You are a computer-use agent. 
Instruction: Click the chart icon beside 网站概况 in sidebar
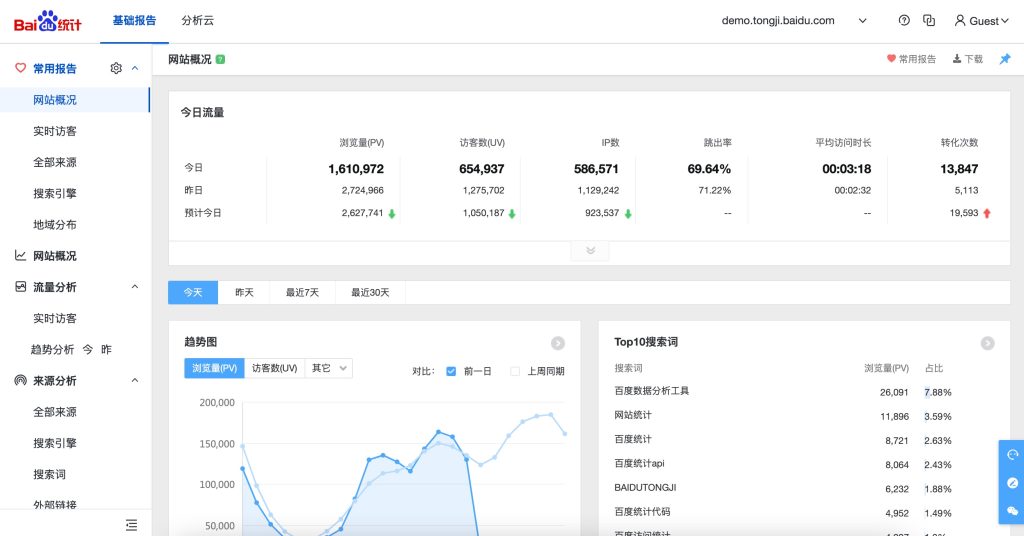point(20,255)
